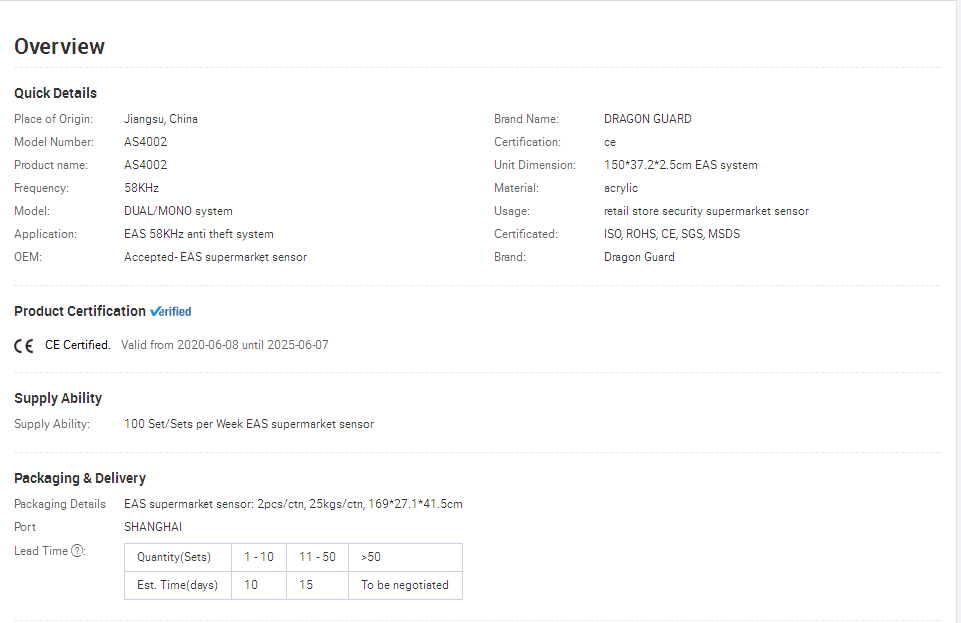Image resolution: width=961 pixels, height=623 pixels.
Task: Click the 'Product name:' label
Action: pos(51,165)
